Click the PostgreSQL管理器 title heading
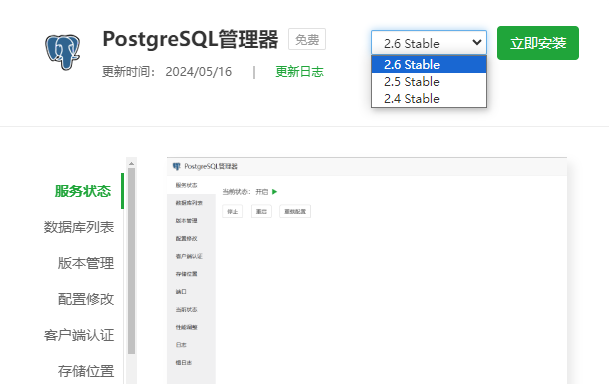The width and height of the screenshot is (609, 384). click(x=190, y=39)
